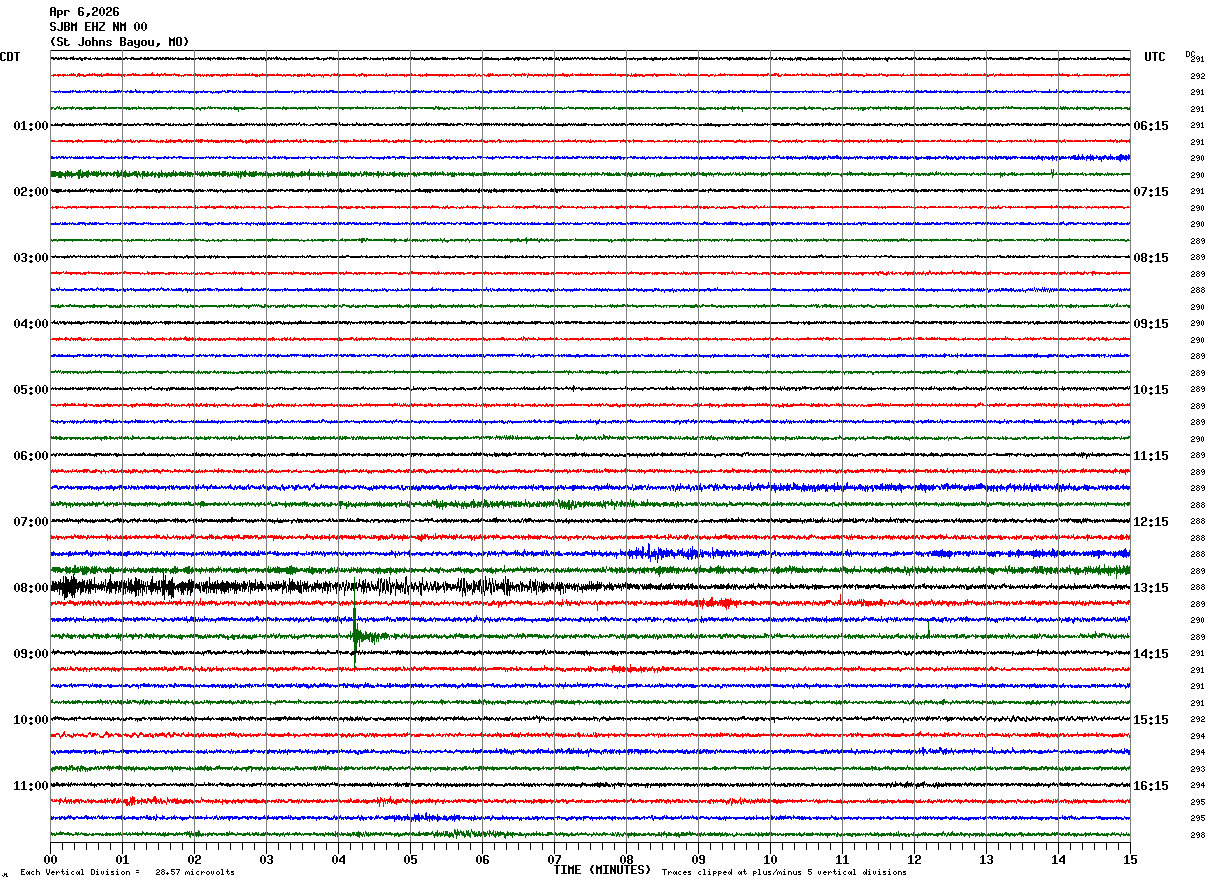Click the "TIME (MINUTES)" axis title
The image size is (1210, 886).
(602, 870)
